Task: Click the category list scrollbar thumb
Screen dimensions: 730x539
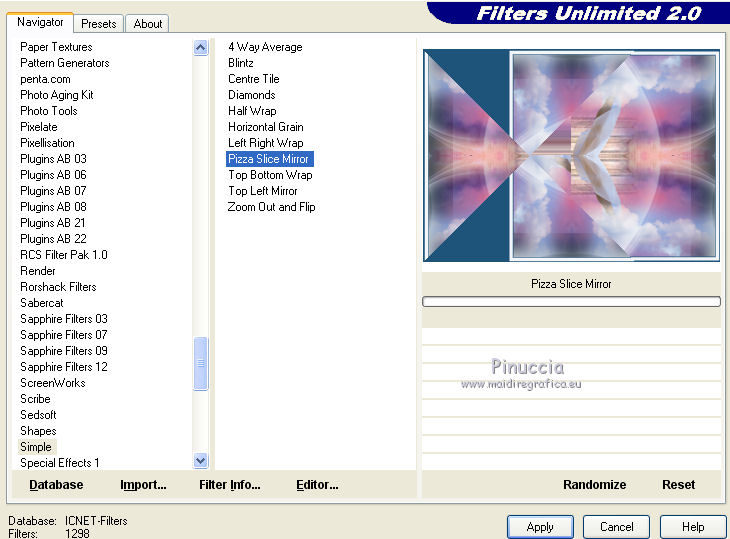Action: pos(201,363)
